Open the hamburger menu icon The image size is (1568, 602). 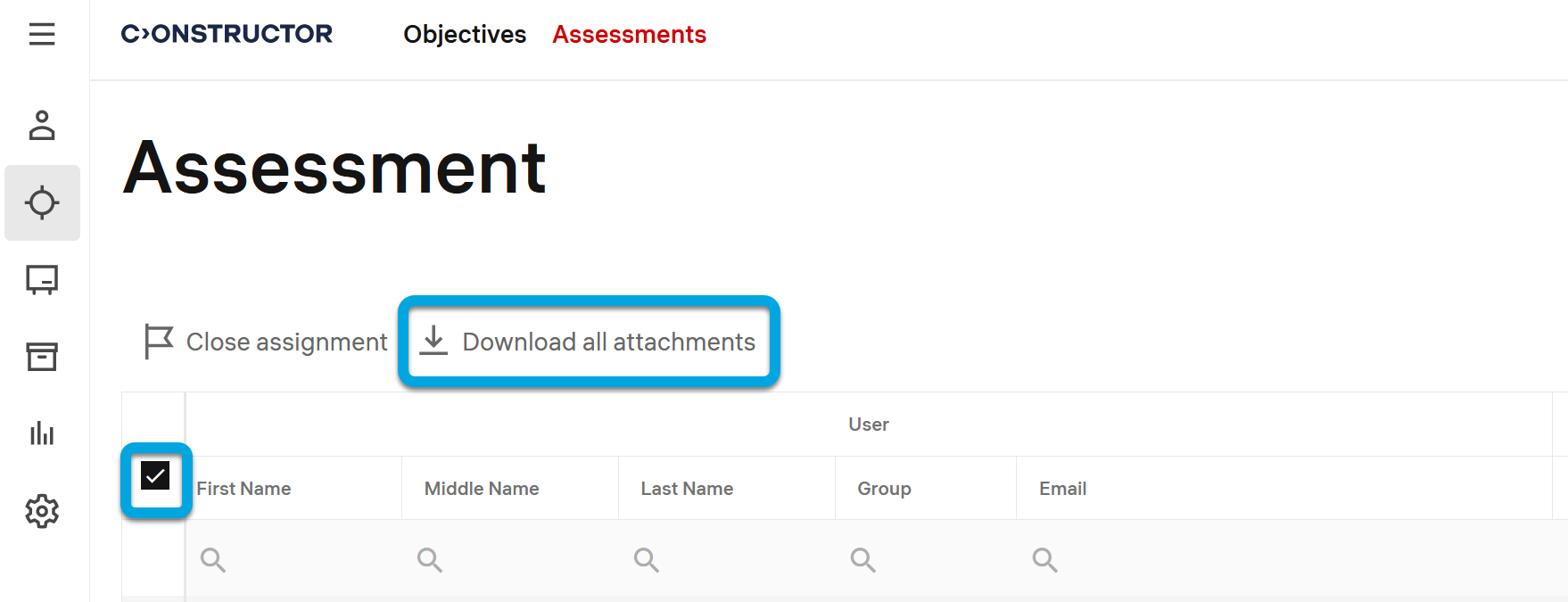click(42, 35)
